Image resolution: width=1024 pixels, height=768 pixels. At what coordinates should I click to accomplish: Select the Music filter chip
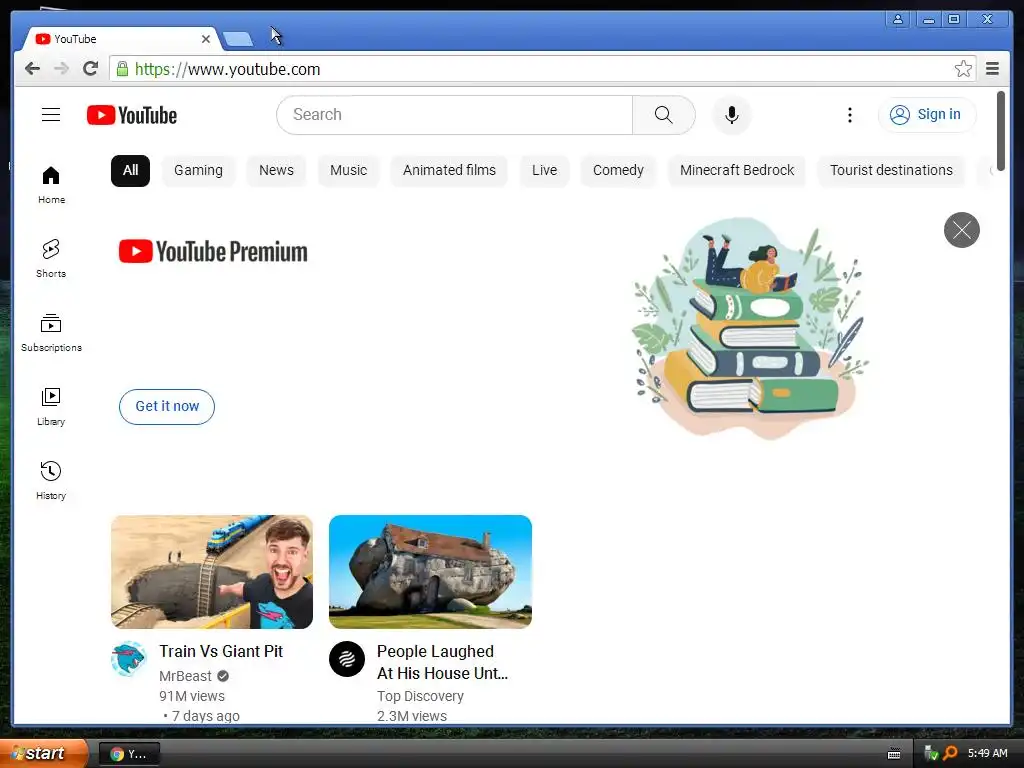click(348, 170)
